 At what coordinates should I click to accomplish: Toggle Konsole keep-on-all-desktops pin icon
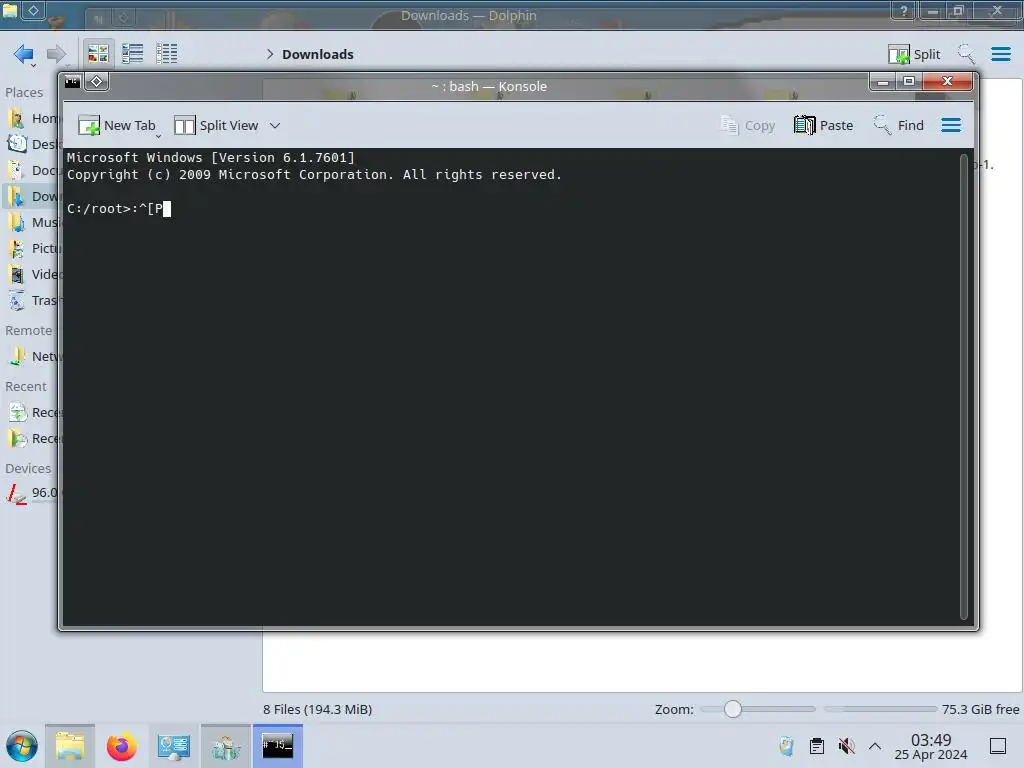[97, 82]
